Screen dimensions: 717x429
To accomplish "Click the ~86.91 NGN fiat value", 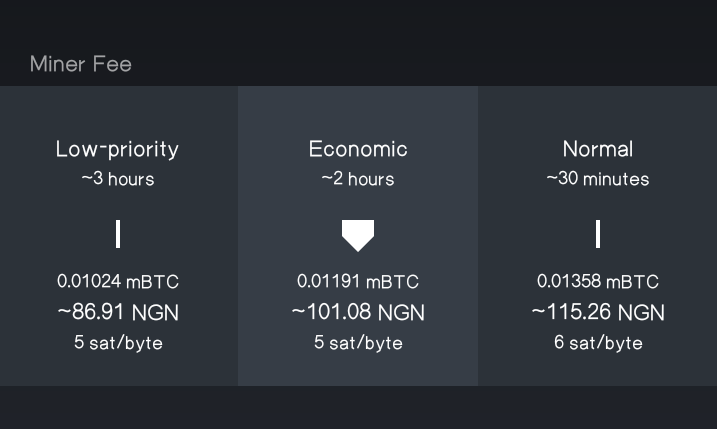I will click(x=118, y=312).
